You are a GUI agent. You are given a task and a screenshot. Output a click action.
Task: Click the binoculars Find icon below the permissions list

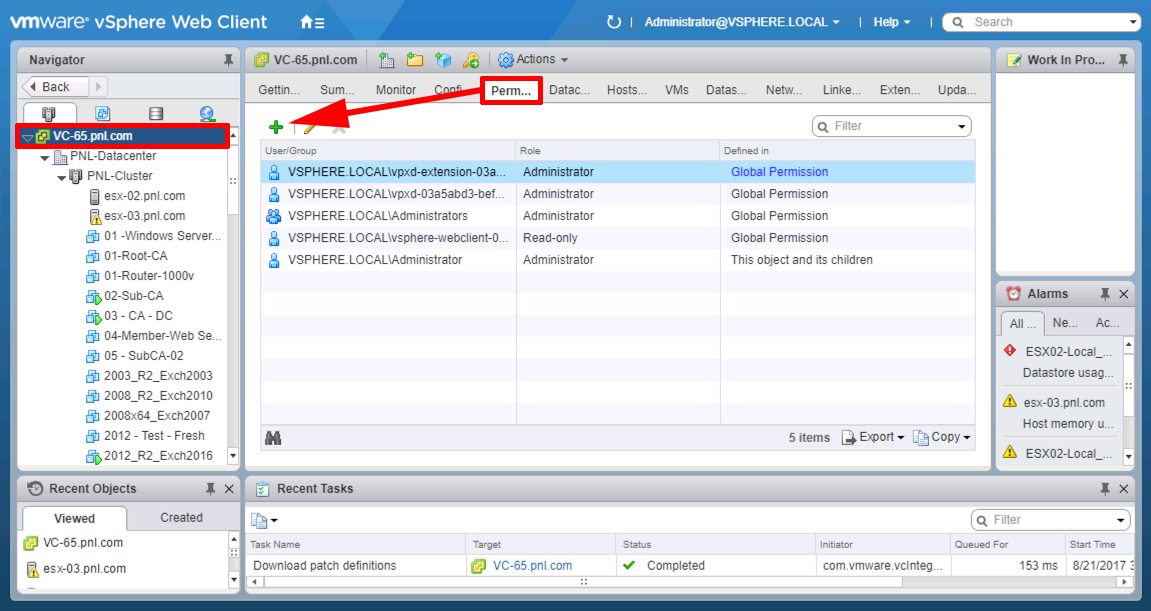pos(273,438)
